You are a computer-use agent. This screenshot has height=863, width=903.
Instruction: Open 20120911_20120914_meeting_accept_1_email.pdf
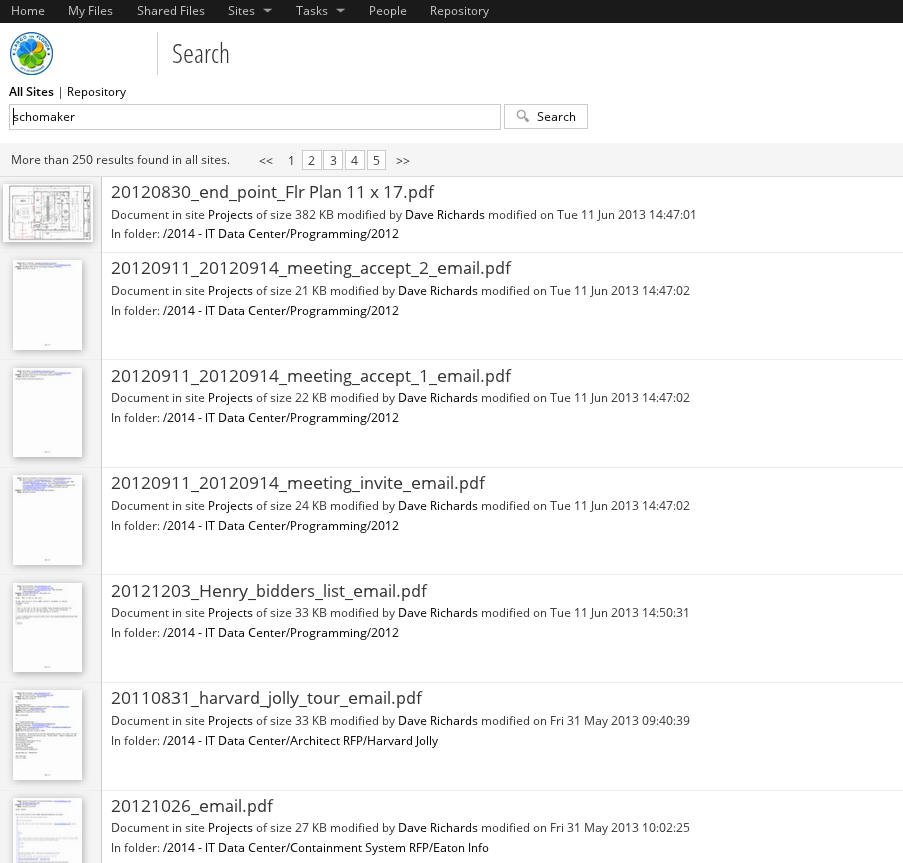pyautogui.click(x=311, y=376)
